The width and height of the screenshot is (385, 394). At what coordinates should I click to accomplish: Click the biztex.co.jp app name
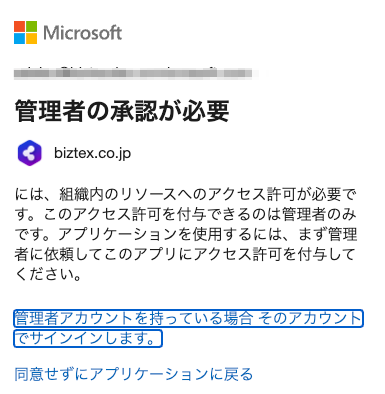(x=92, y=153)
